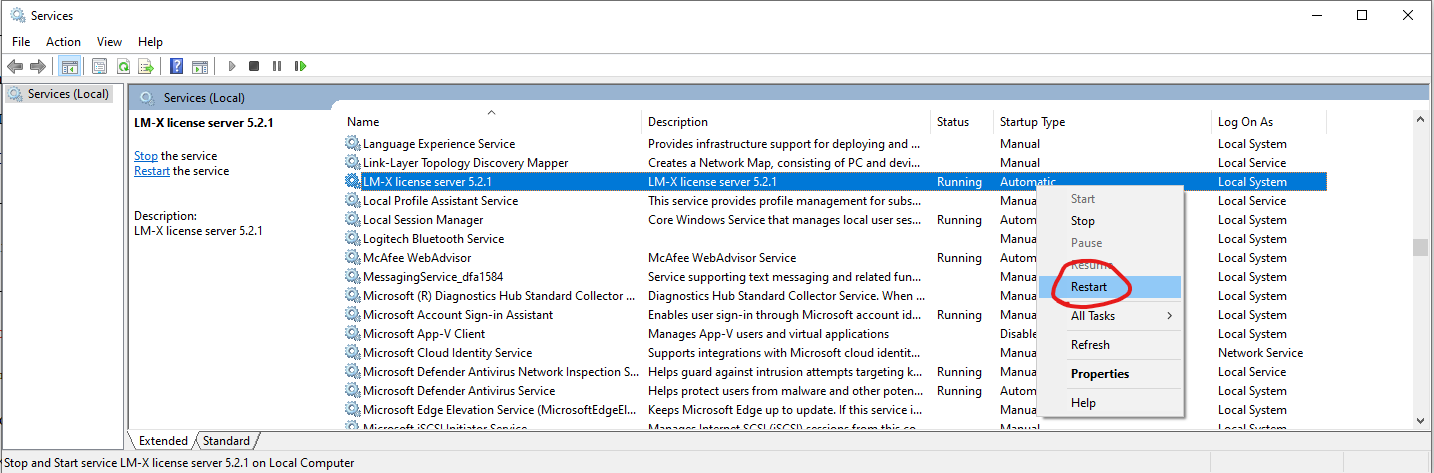Click gear icon of LM-X license server row
This screenshot has width=1434, height=473.
(352, 182)
